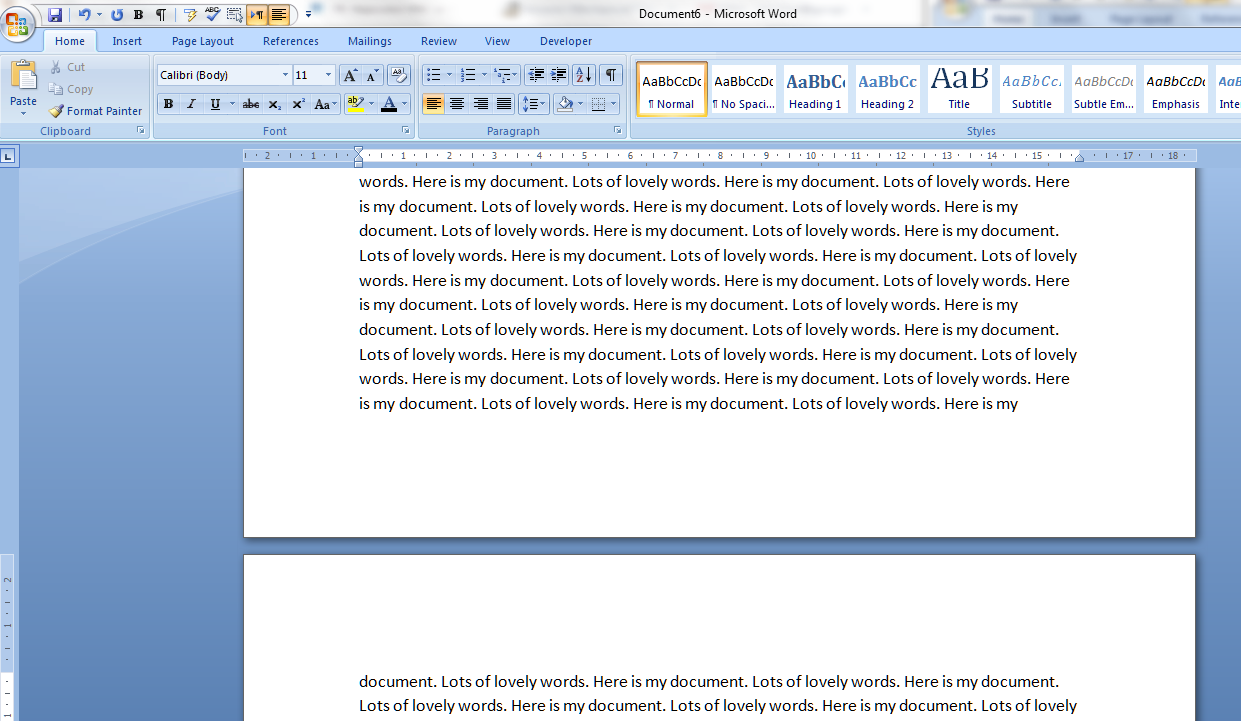Image resolution: width=1241 pixels, height=721 pixels.
Task: Click the Paste button
Action: point(23,88)
